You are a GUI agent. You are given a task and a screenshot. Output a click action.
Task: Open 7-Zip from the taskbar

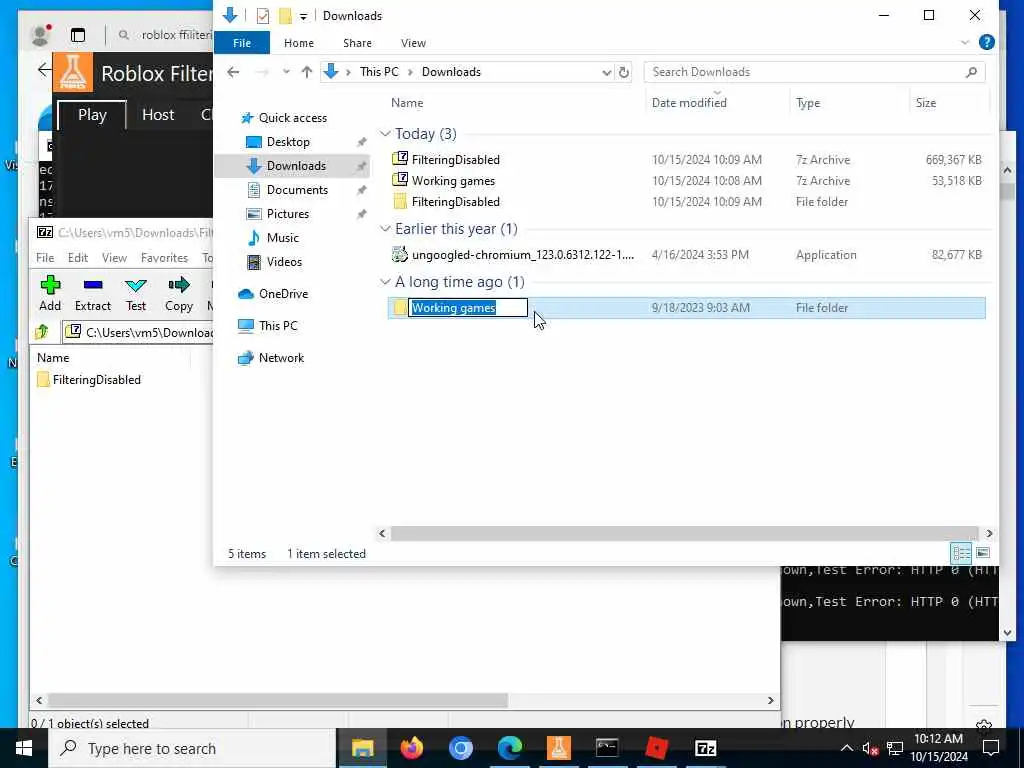(x=705, y=748)
